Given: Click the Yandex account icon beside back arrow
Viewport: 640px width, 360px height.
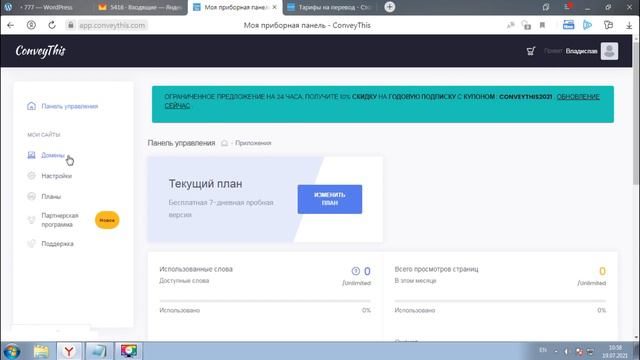Looking at the screenshot, I should [x=31, y=25].
